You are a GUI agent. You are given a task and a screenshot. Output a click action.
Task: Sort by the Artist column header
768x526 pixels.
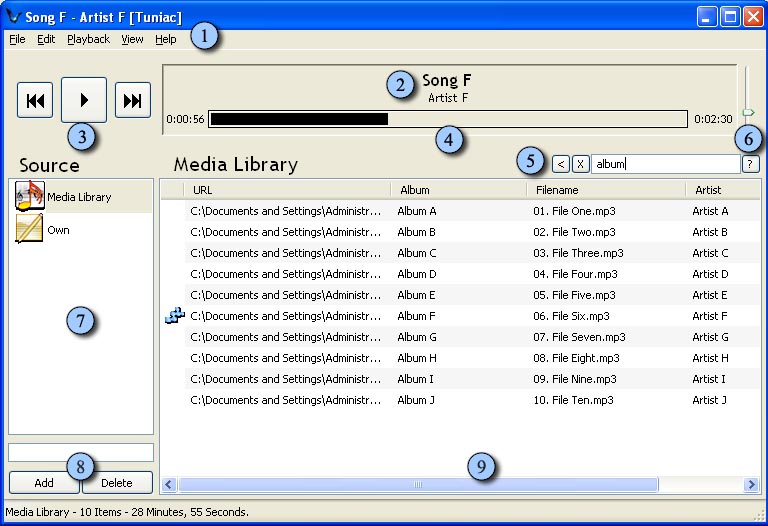click(x=720, y=189)
